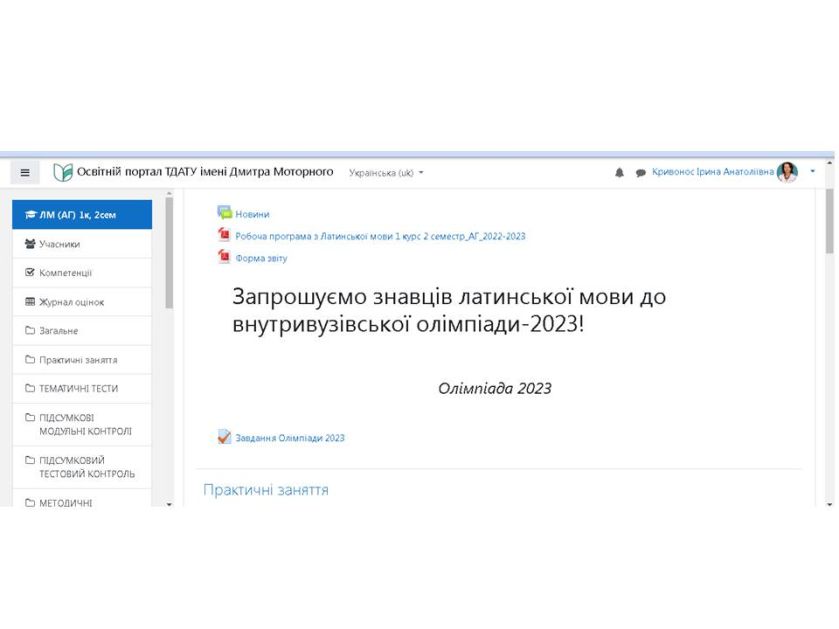
Task: Open the notifications bell icon
Action: (620, 171)
